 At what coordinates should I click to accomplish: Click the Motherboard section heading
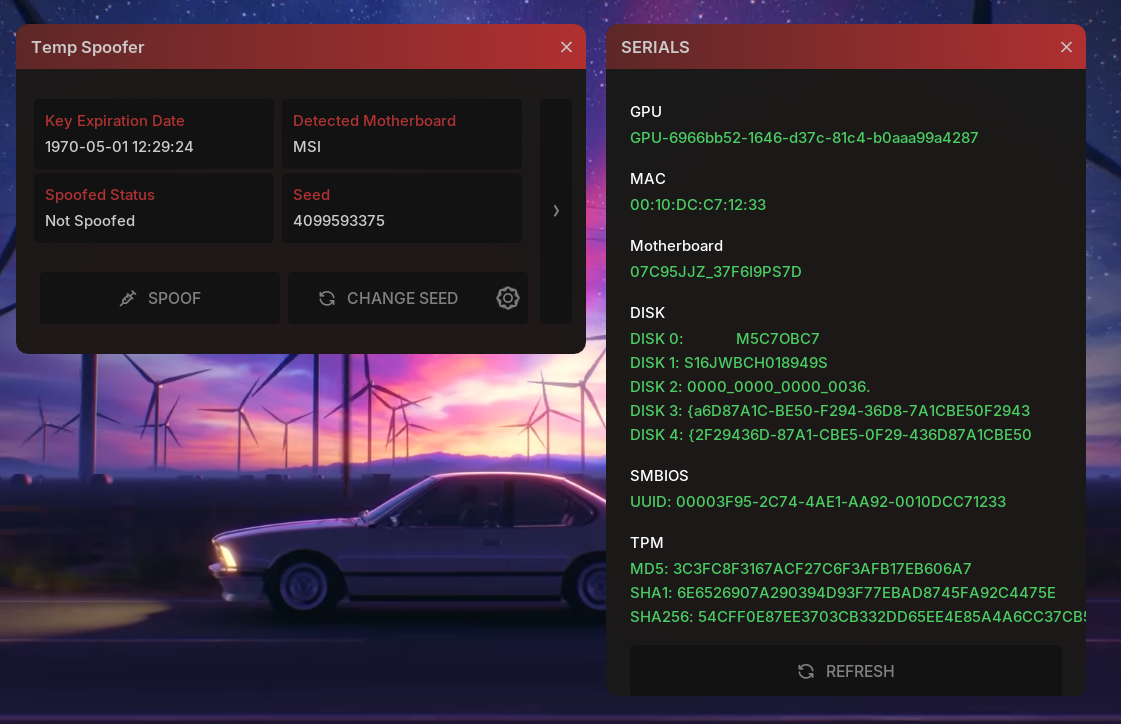point(676,246)
